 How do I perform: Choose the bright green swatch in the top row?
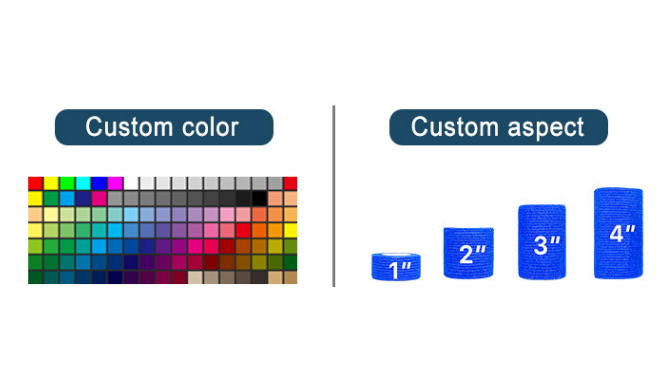pyautogui.click(x=67, y=183)
